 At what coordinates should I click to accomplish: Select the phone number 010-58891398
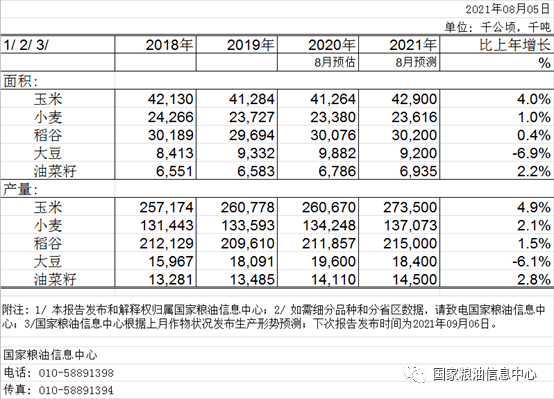click(x=76, y=373)
